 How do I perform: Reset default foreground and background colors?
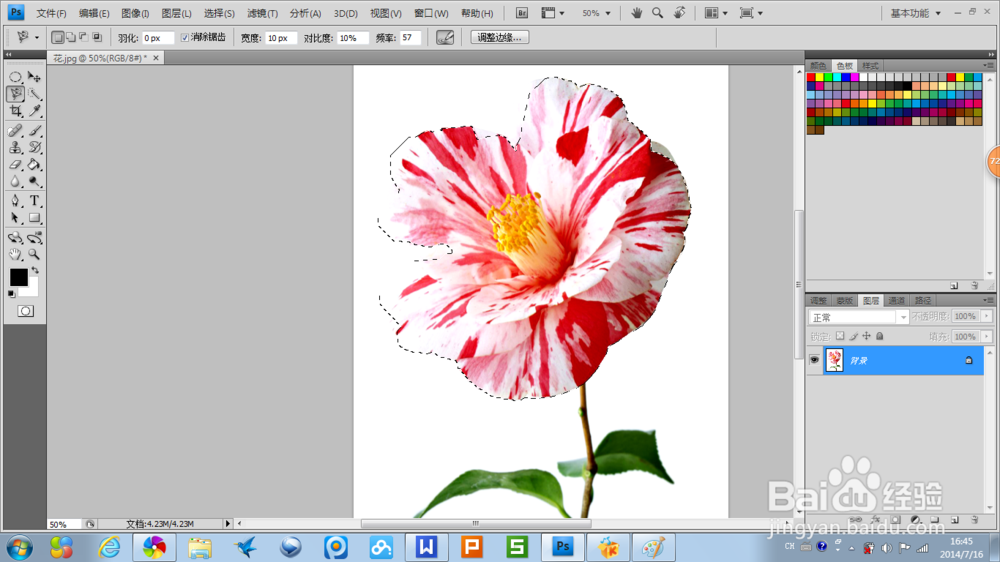click(x=11, y=294)
